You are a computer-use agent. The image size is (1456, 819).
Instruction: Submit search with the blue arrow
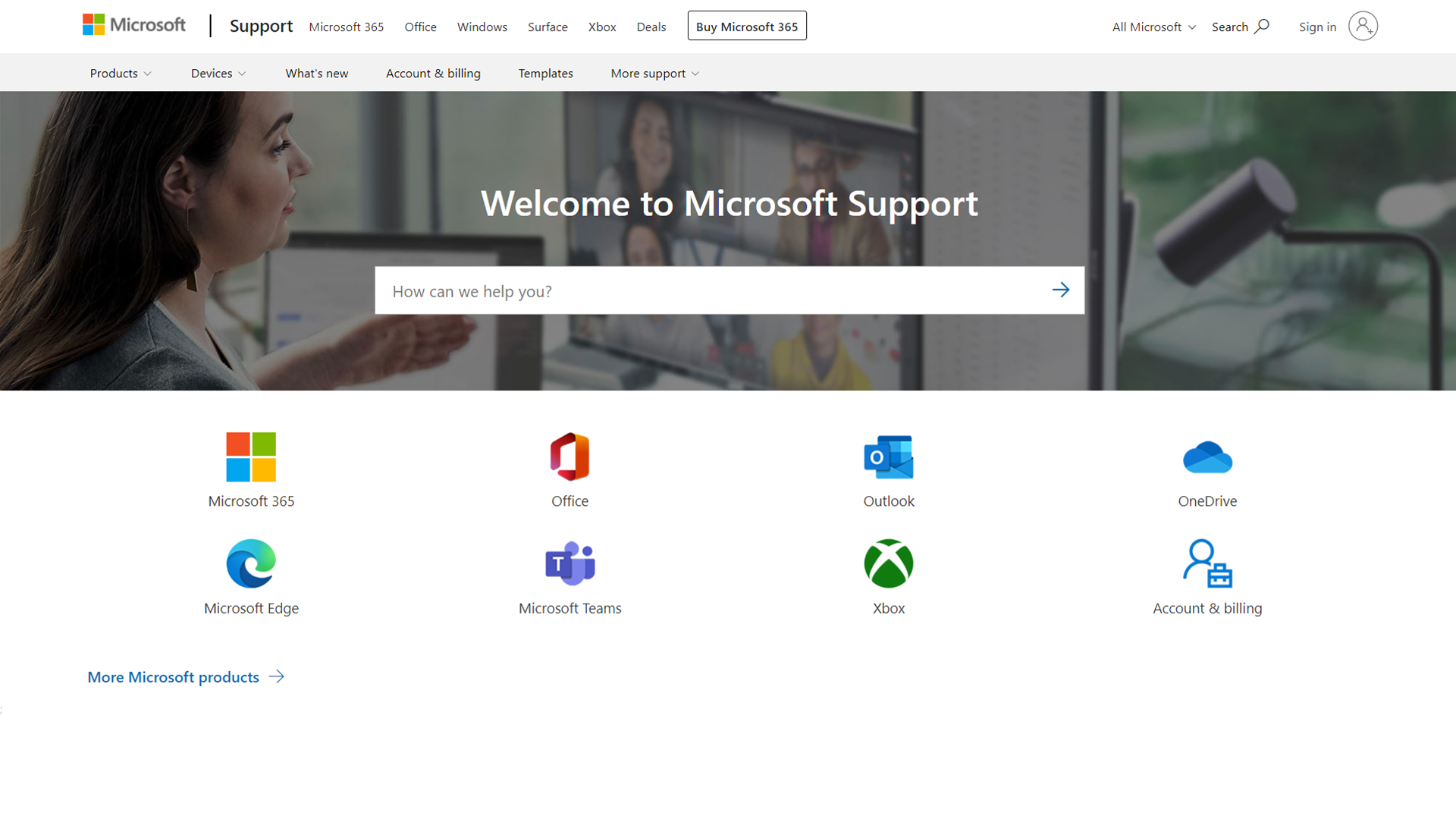pyautogui.click(x=1060, y=290)
